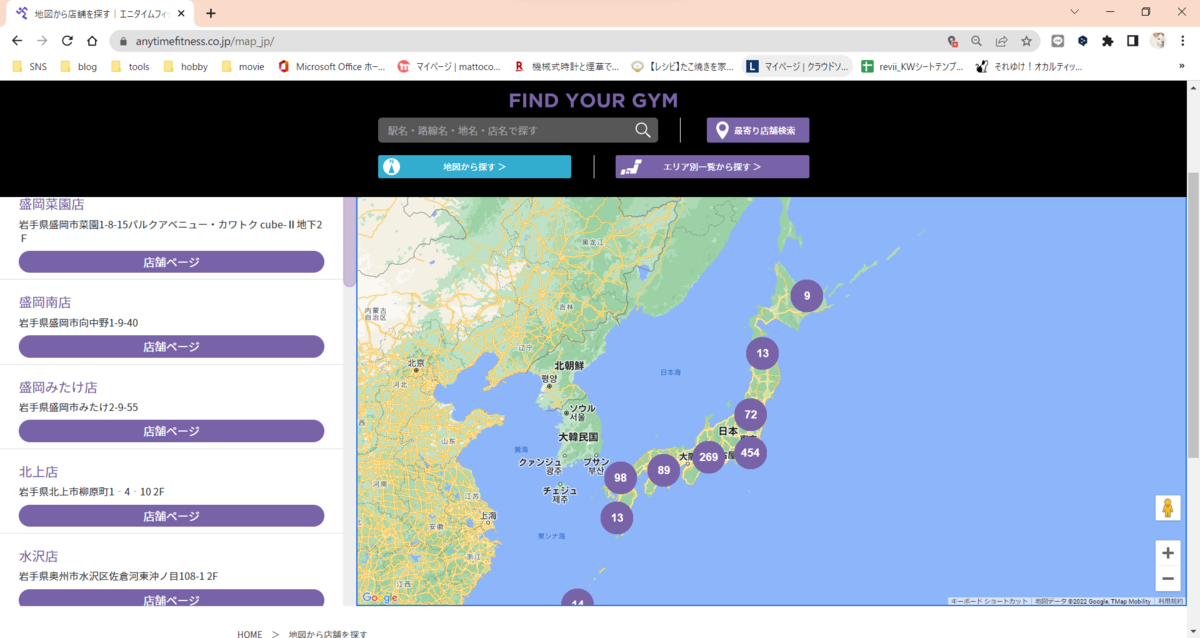Open the blog bookmarks folder

click(x=79, y=67)
